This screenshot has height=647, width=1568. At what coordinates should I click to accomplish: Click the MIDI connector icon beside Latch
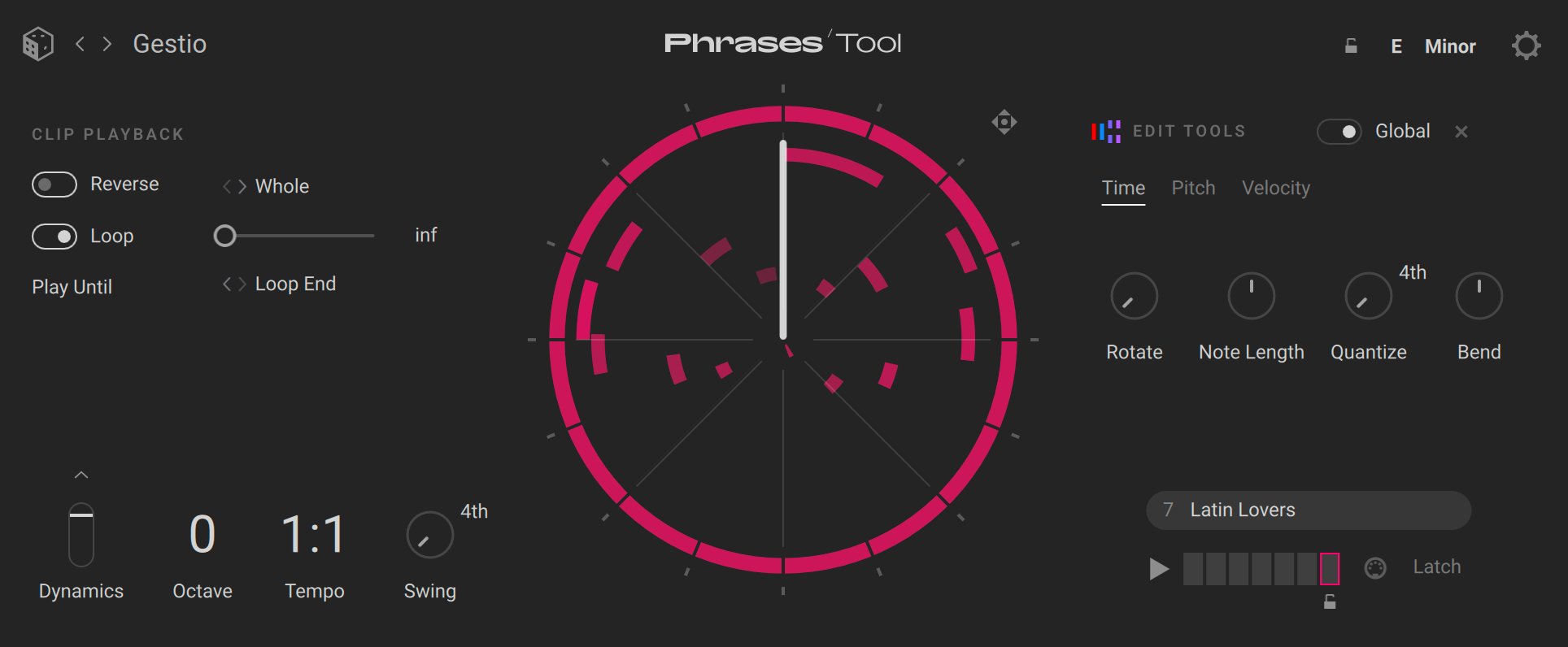point(1376,568)
